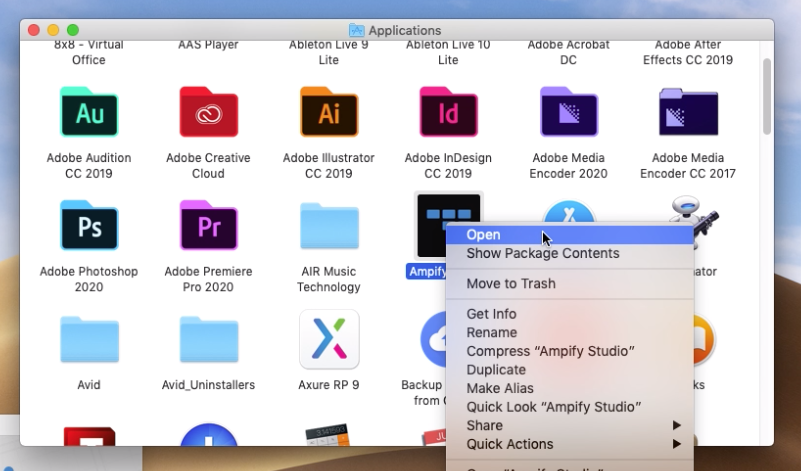Choose Open from the context menu
This screenshot has width=801, height=471.
570,234
